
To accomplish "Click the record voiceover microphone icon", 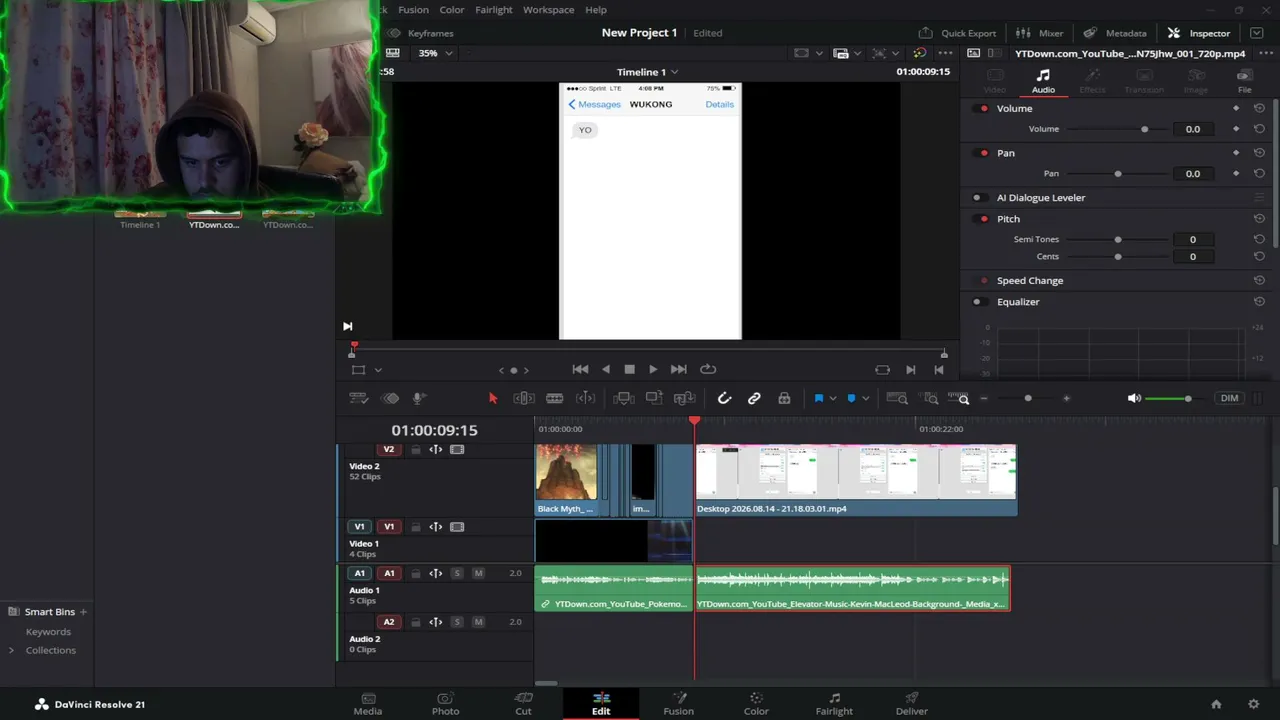I will click(419, 398).
